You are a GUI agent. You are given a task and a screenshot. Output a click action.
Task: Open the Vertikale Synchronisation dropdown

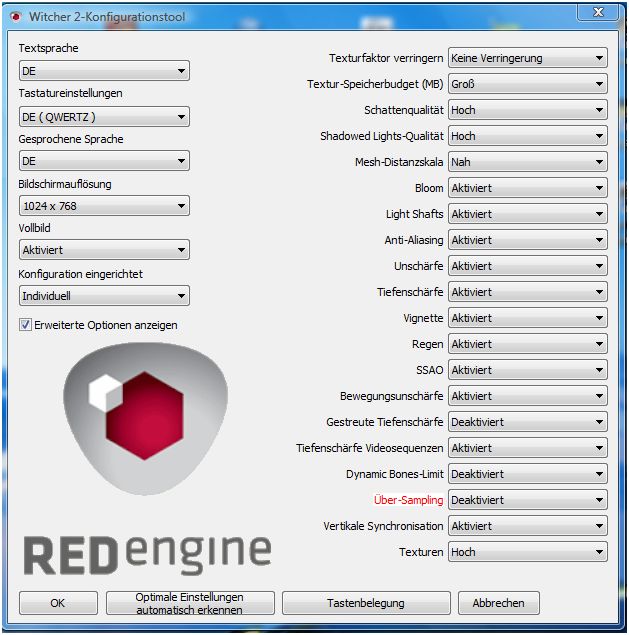[x=528, y=526]
